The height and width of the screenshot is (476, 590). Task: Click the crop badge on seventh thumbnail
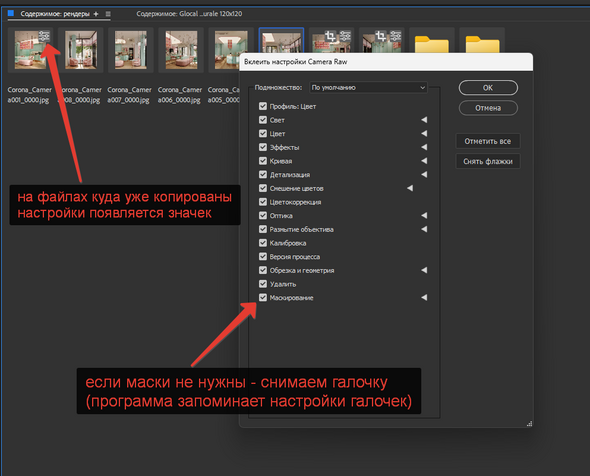[x=330, y=36]
